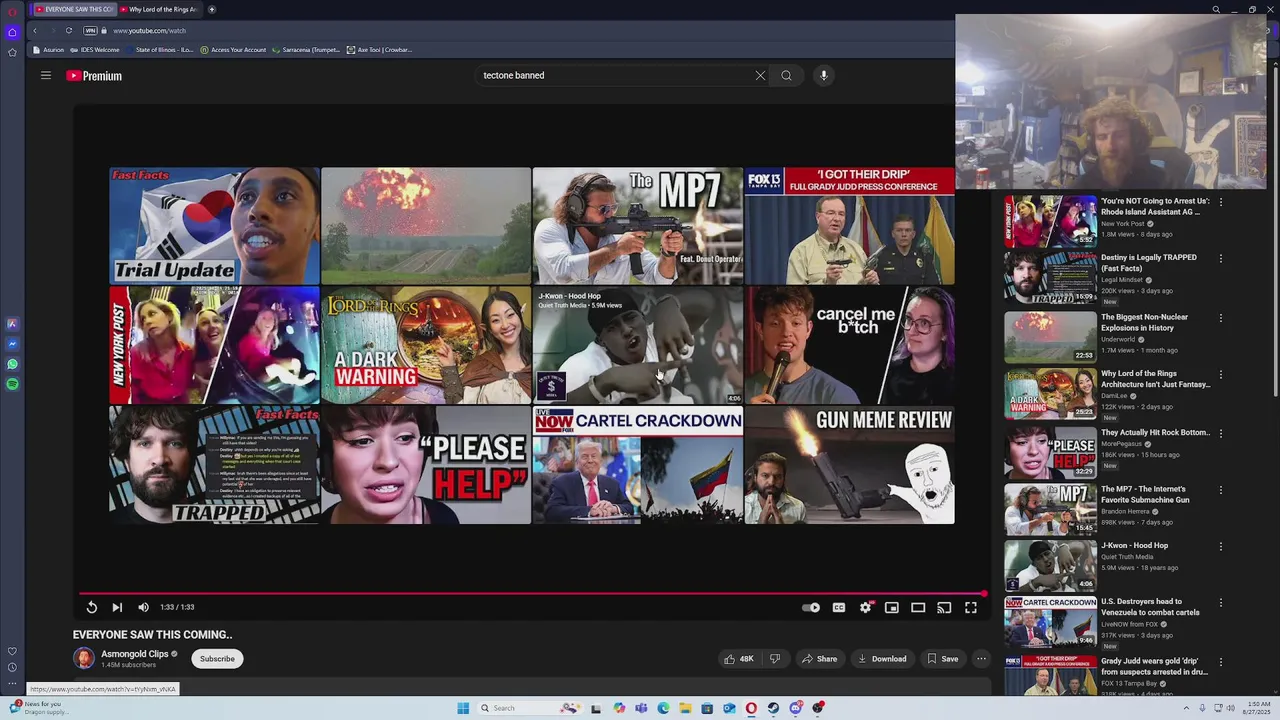
Task: Reload the page with the refresh icon
Action: (69, 31)
